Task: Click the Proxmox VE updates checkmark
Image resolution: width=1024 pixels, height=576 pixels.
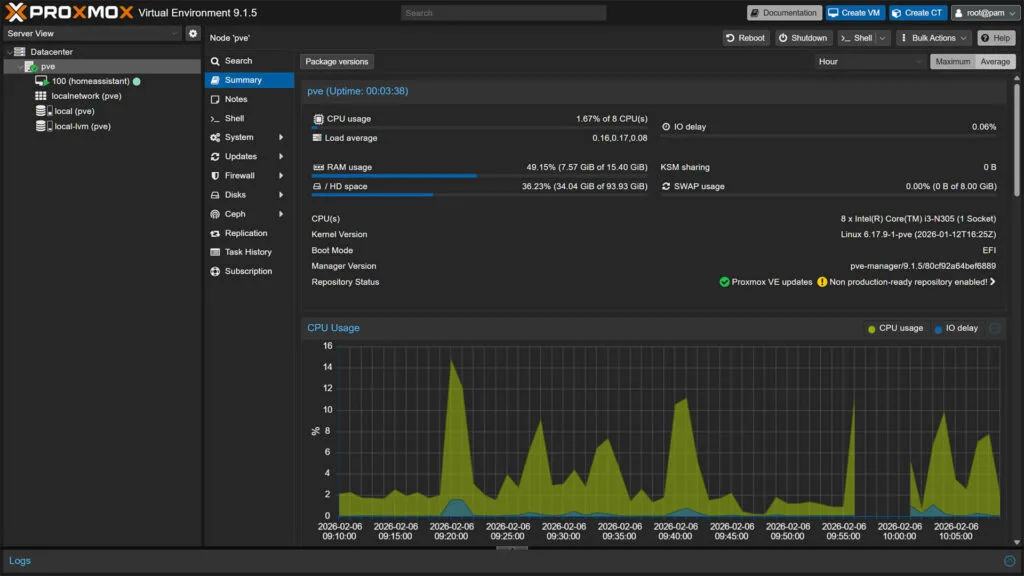Action: coord(724,282)
